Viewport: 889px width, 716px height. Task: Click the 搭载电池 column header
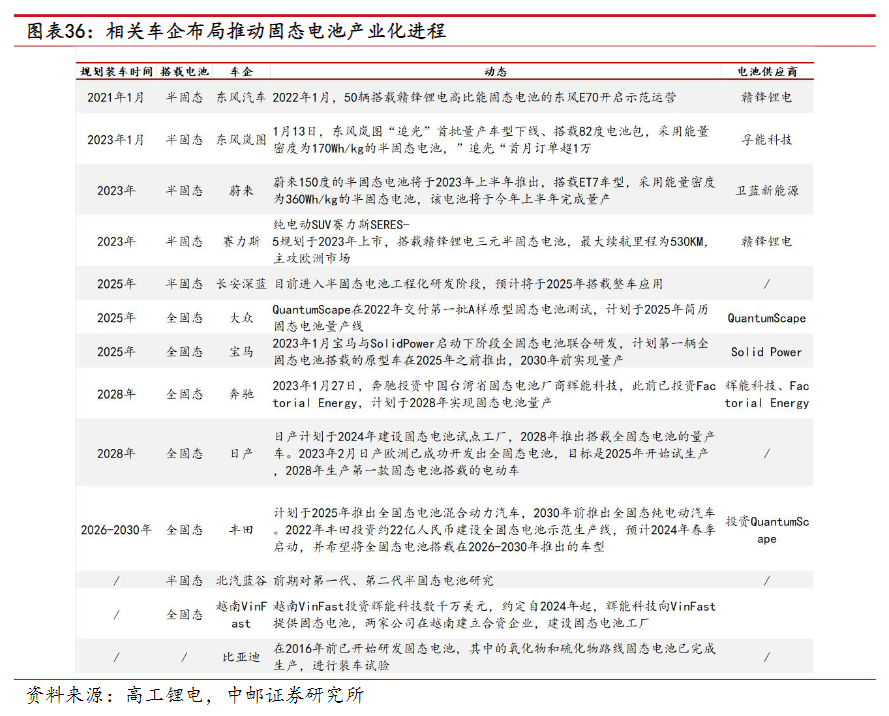[184, 72]
